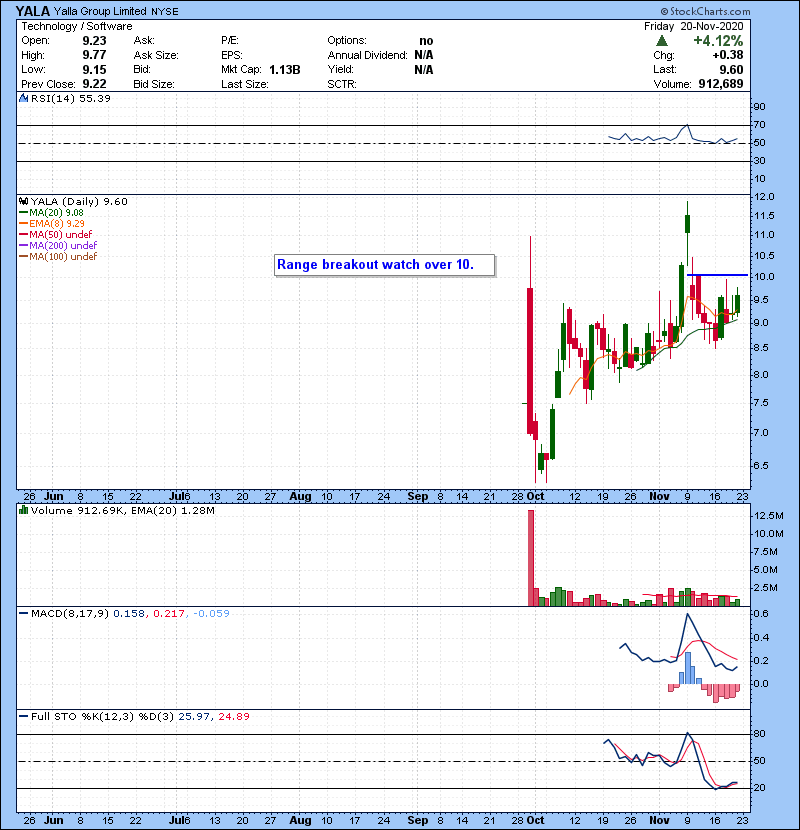Click the tallest red volume bar in early October
Viewport: 800px width, 830px height.
point(531,558)
